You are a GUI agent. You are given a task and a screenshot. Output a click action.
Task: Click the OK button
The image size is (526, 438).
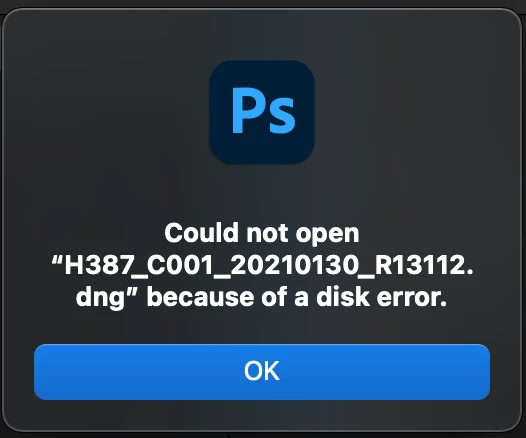pos(262,372)
